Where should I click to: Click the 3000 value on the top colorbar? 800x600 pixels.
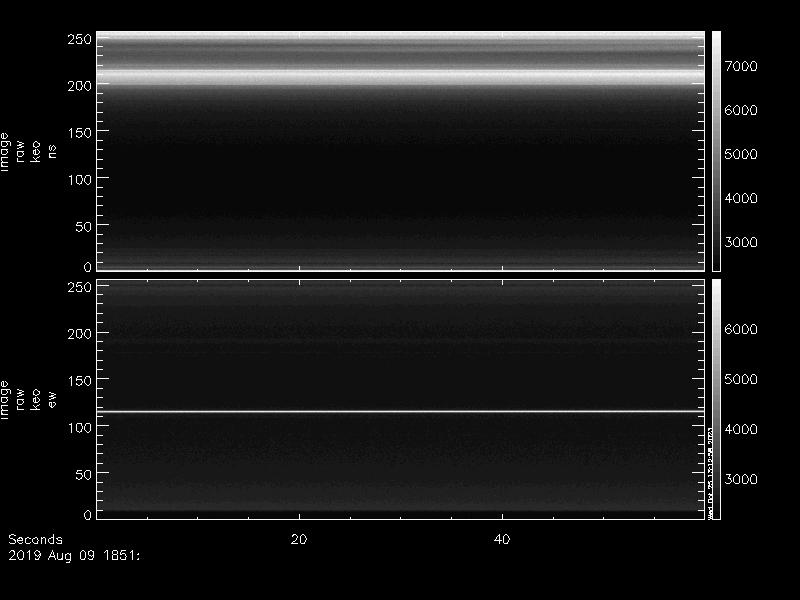click(x=741, y=242)
